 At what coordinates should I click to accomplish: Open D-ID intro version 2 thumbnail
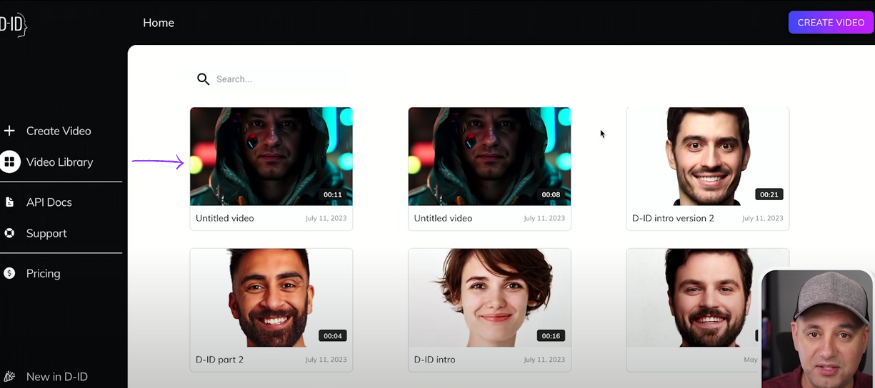tap(708, 156)
